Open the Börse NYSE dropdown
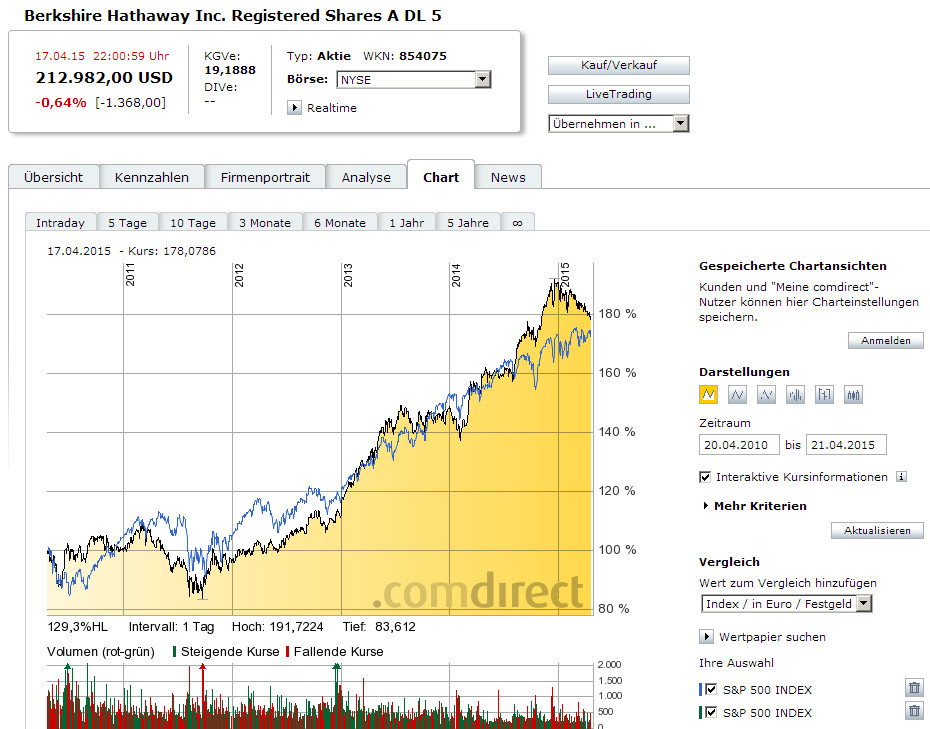The height and width of the screenshot is (729, 930). [414, 79]
